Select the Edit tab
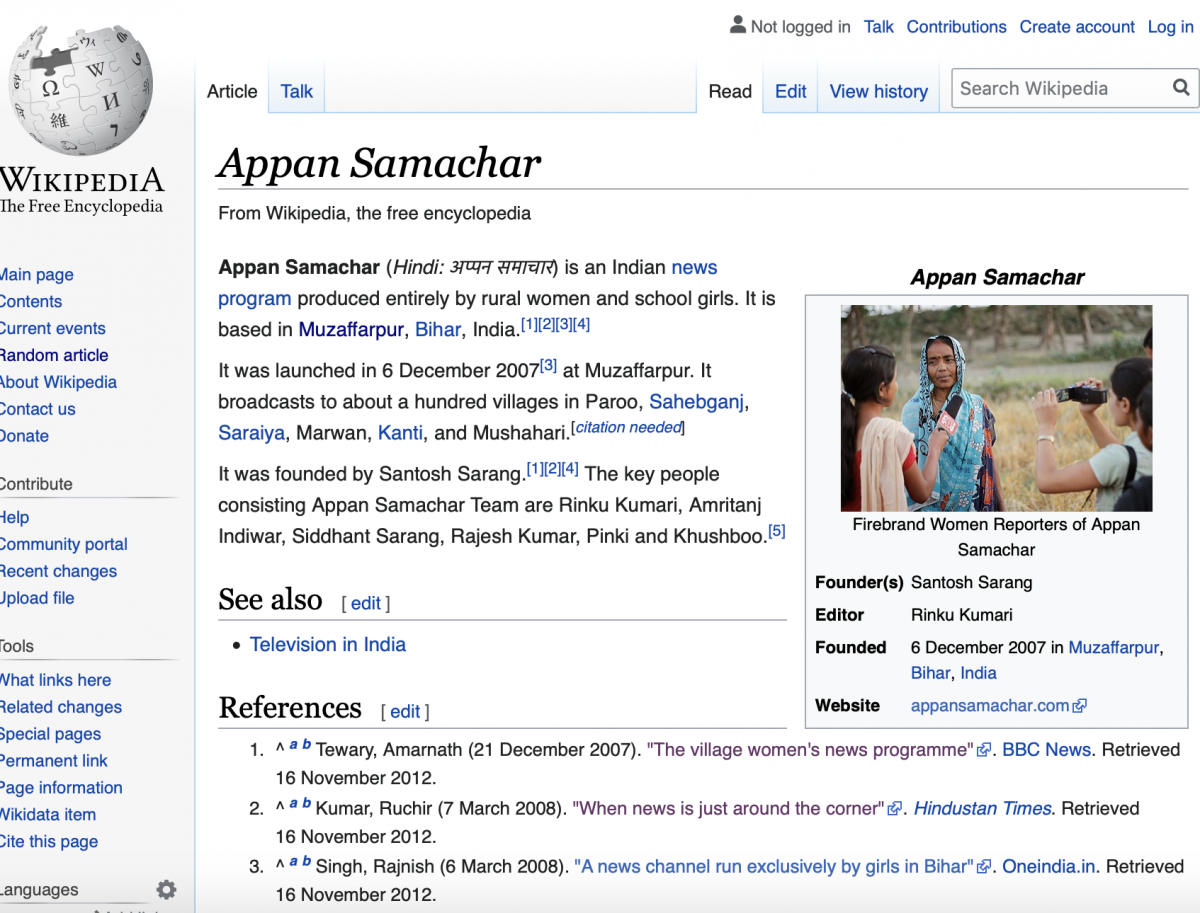This screenshot has width=1200, height=913. [790, 91]
